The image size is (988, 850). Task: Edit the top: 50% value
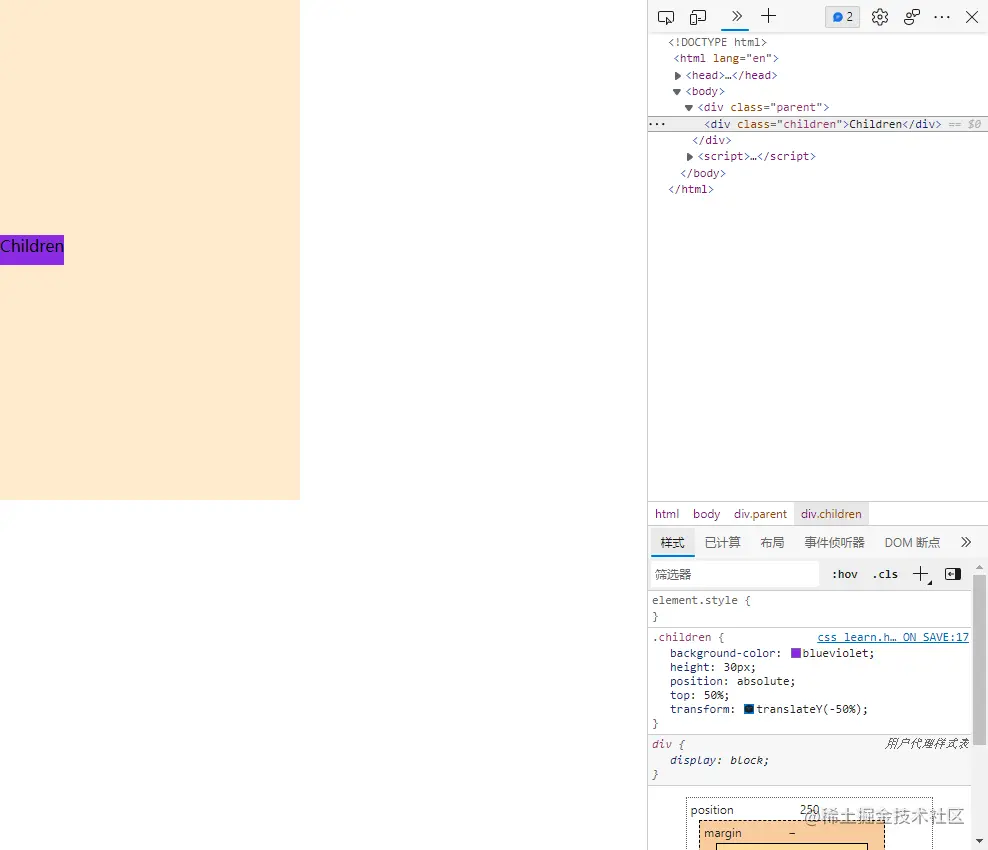[713, 696]
